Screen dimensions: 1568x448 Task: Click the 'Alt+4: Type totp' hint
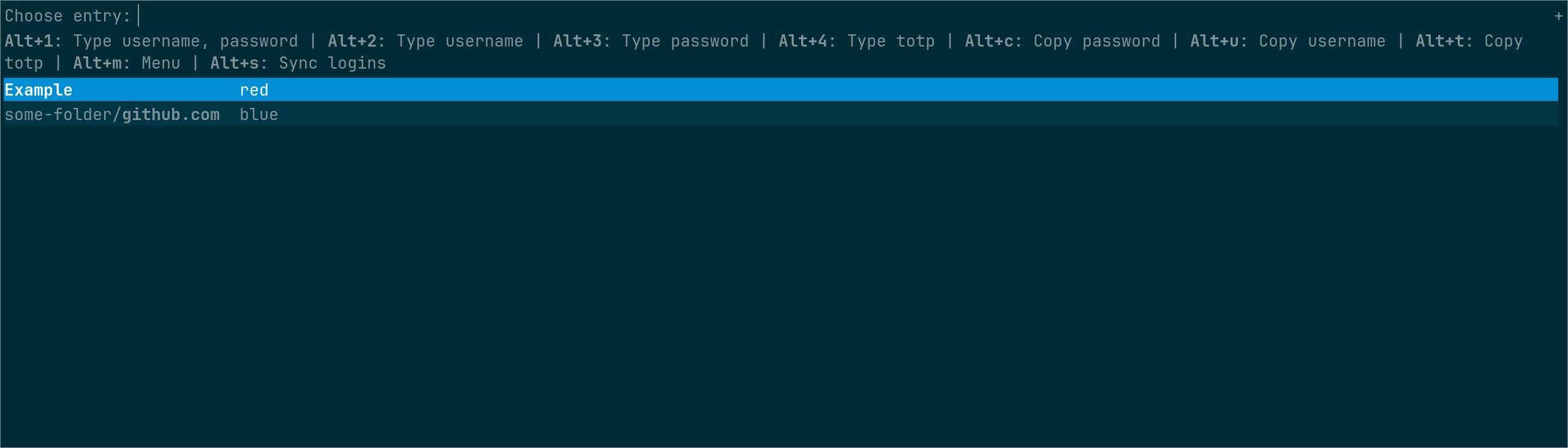[x=856, y=41]
